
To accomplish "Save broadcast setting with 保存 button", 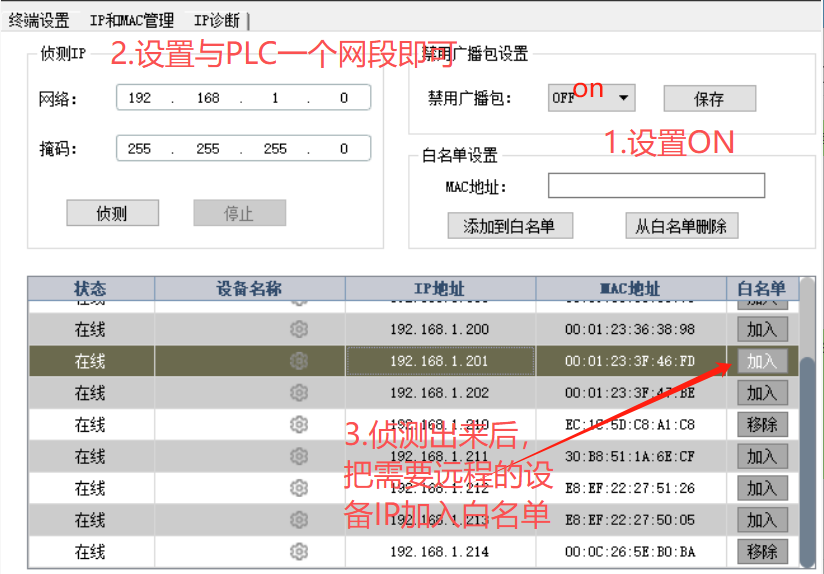I will coord(709,99).
